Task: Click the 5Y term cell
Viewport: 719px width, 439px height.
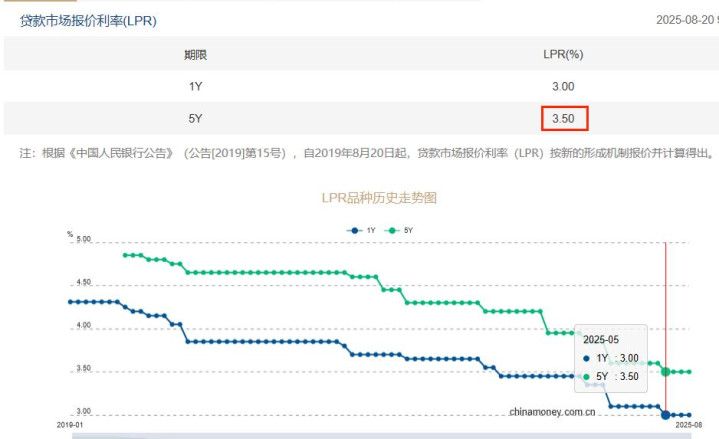Action: [195, 118]
